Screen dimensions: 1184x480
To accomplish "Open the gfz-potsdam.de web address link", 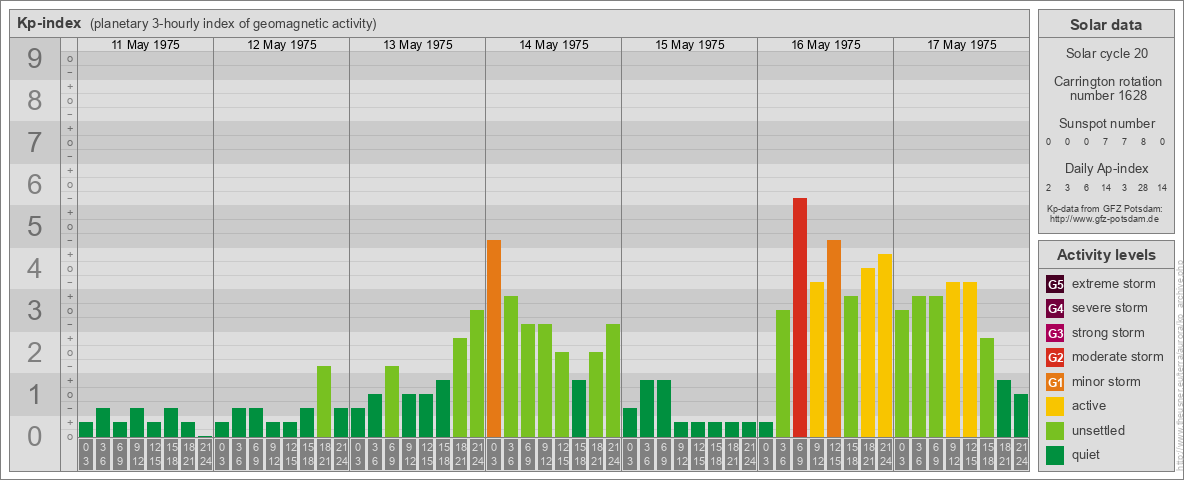I will (1104, 219).
